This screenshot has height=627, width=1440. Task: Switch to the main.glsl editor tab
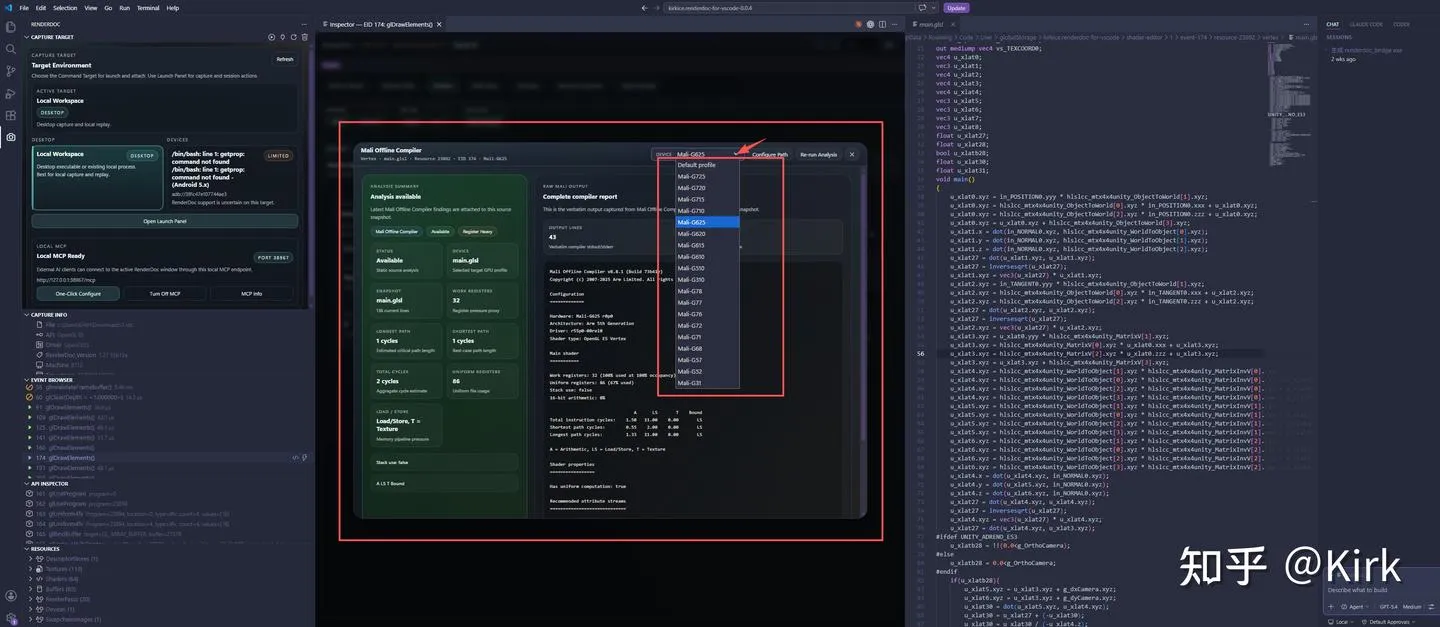tap(931, 24)
